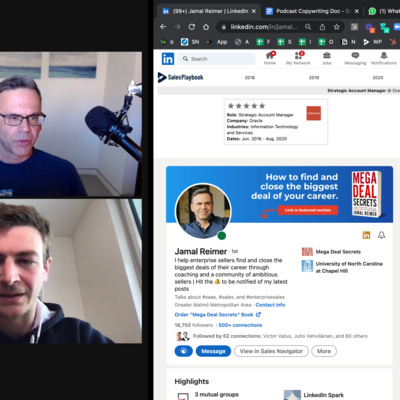Go back with the browser back arrow
Viewport: 400px width, 400px height.
click(x=163, y=27)
